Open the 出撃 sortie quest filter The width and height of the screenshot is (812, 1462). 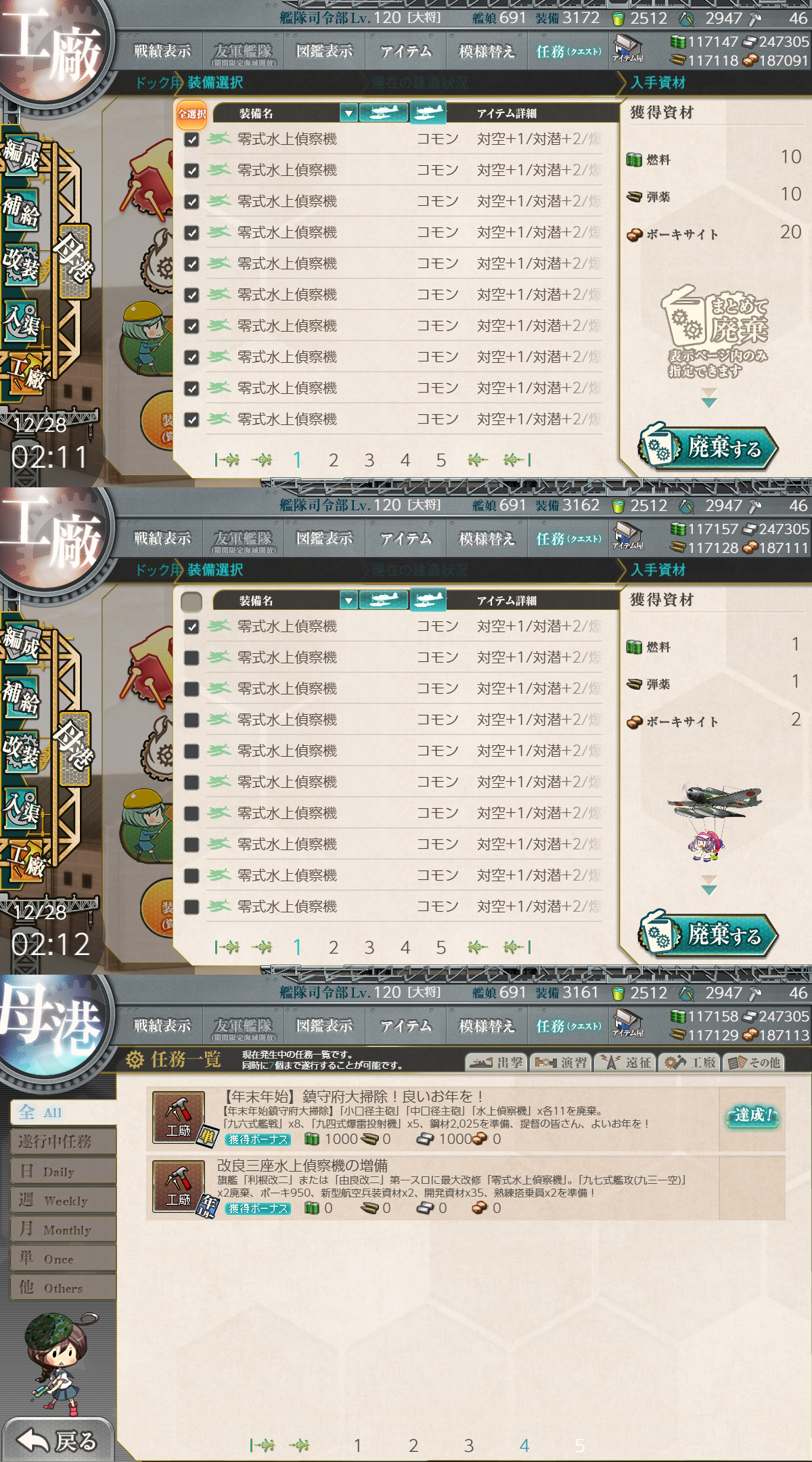pos(496,1062)
